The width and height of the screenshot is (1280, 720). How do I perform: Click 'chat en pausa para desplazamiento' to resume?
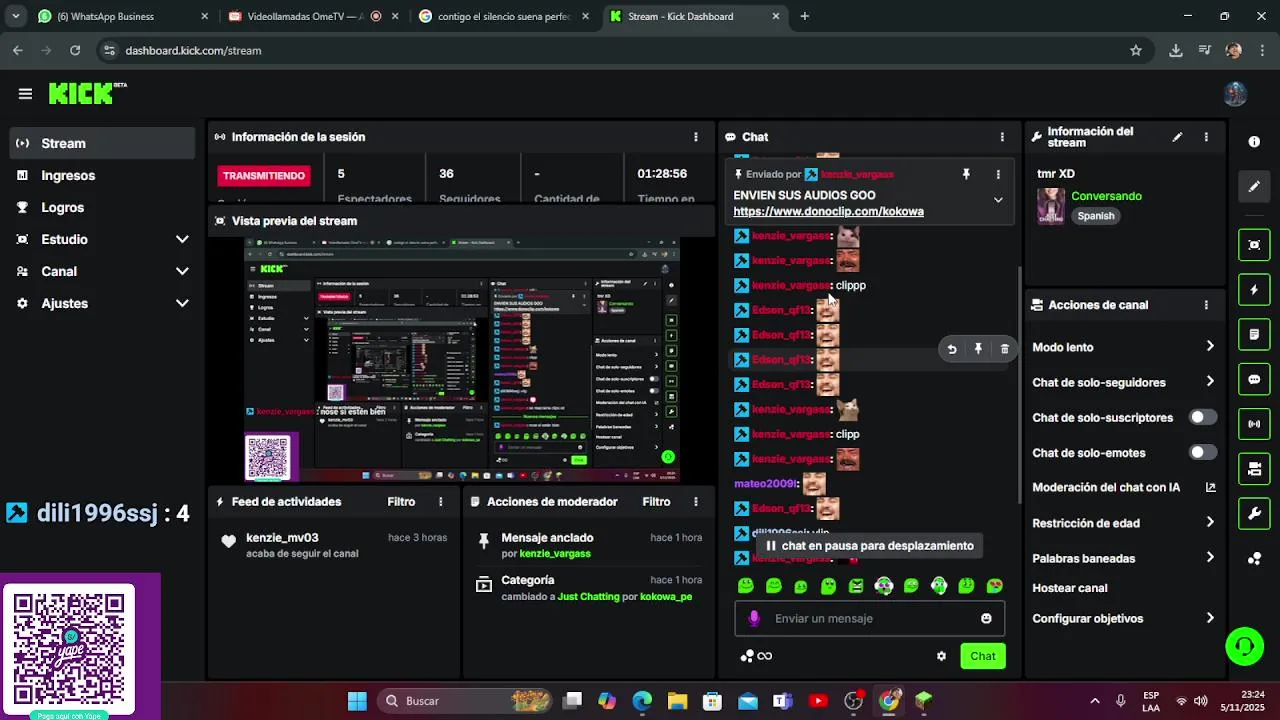[869, 546]
